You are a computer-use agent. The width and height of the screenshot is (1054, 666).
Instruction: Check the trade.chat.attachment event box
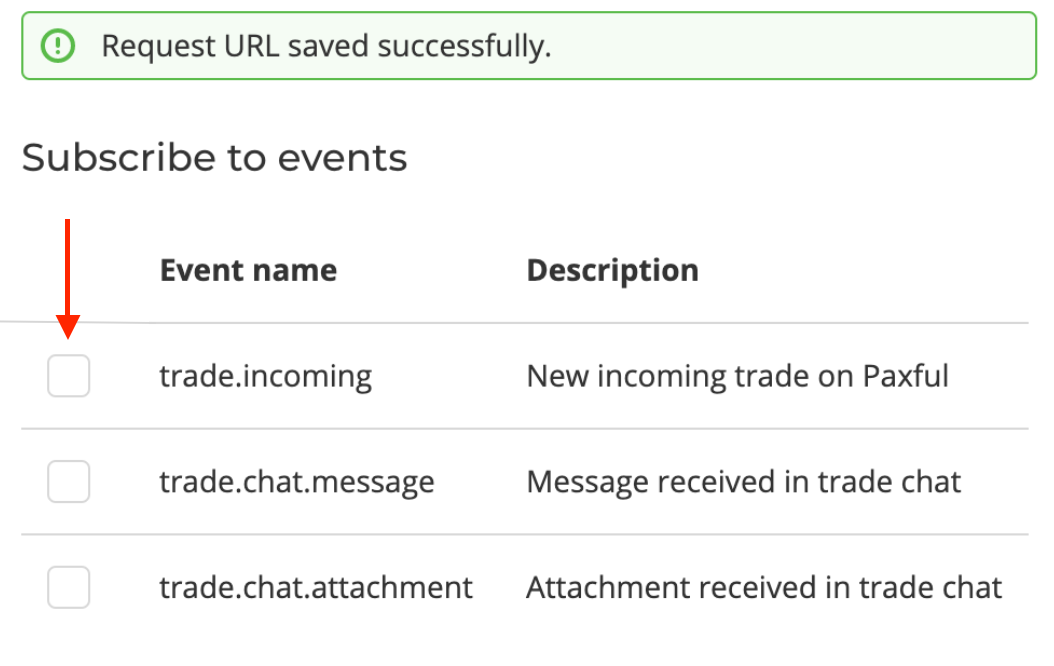(69, 587)
